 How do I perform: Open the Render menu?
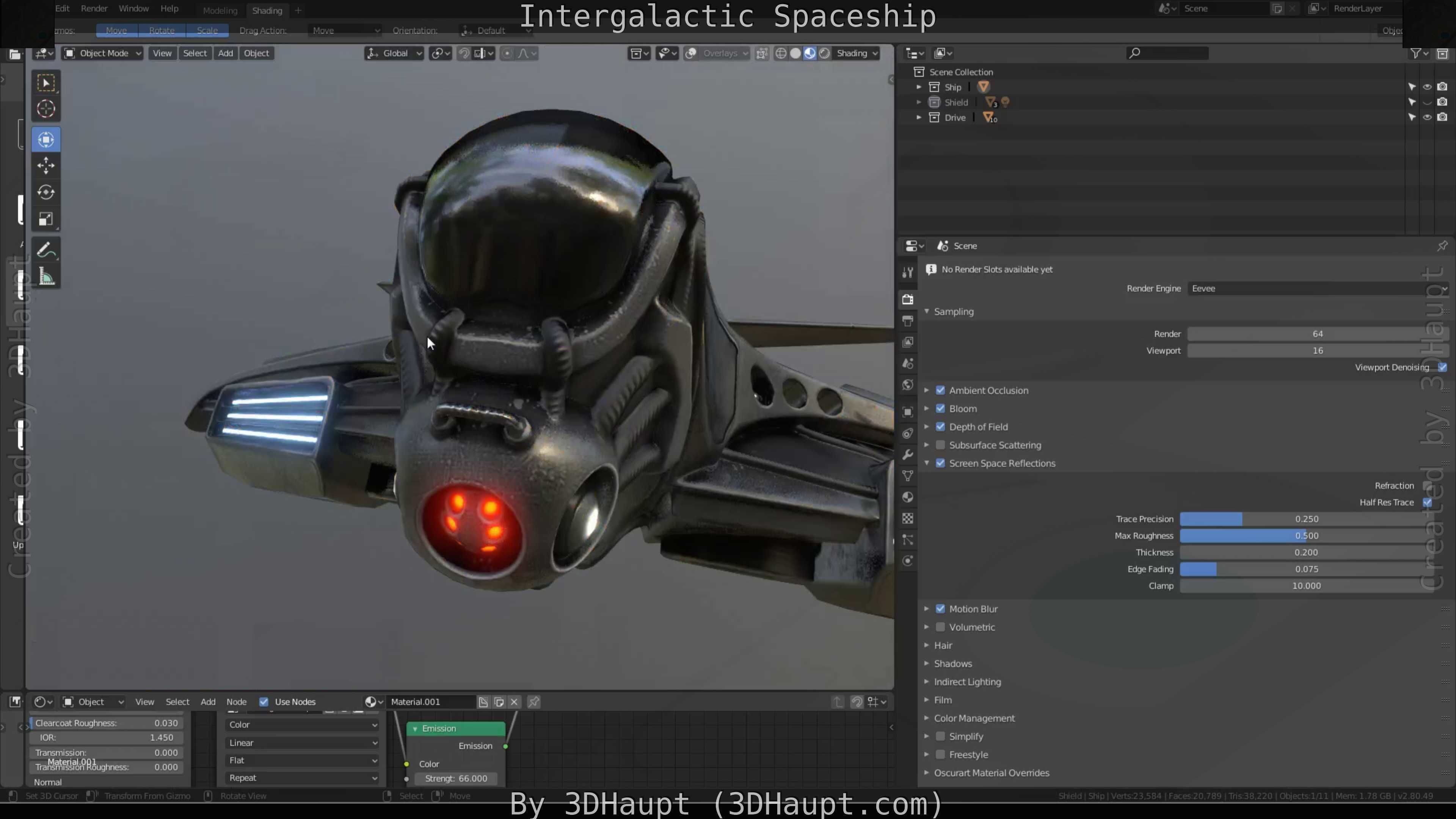pos(94,8)
